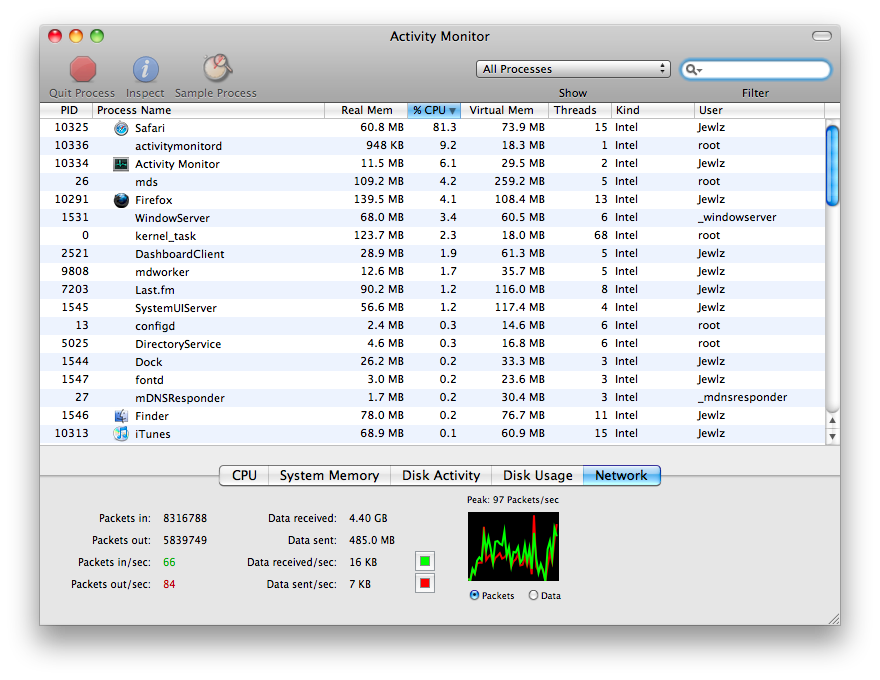Sort by PID column header
Screen dimensions: 880x680
tap(66, 110)
